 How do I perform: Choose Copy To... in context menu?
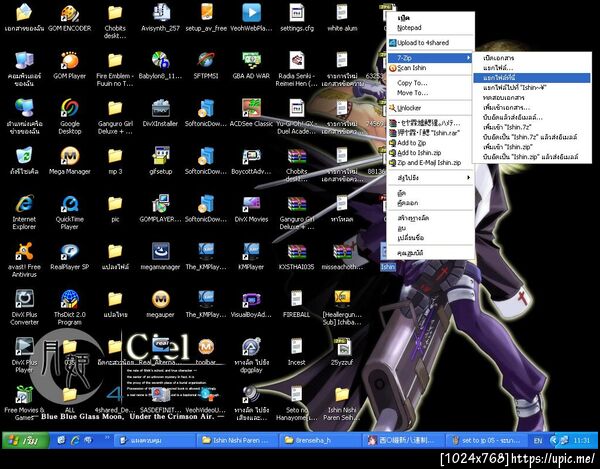[430, 83]
